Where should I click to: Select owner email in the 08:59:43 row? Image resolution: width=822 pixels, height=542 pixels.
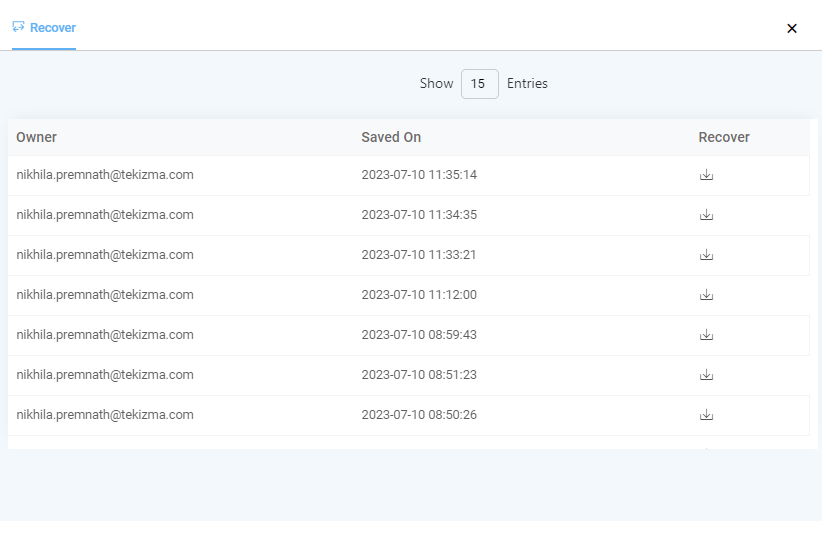(x=105, y=335)
